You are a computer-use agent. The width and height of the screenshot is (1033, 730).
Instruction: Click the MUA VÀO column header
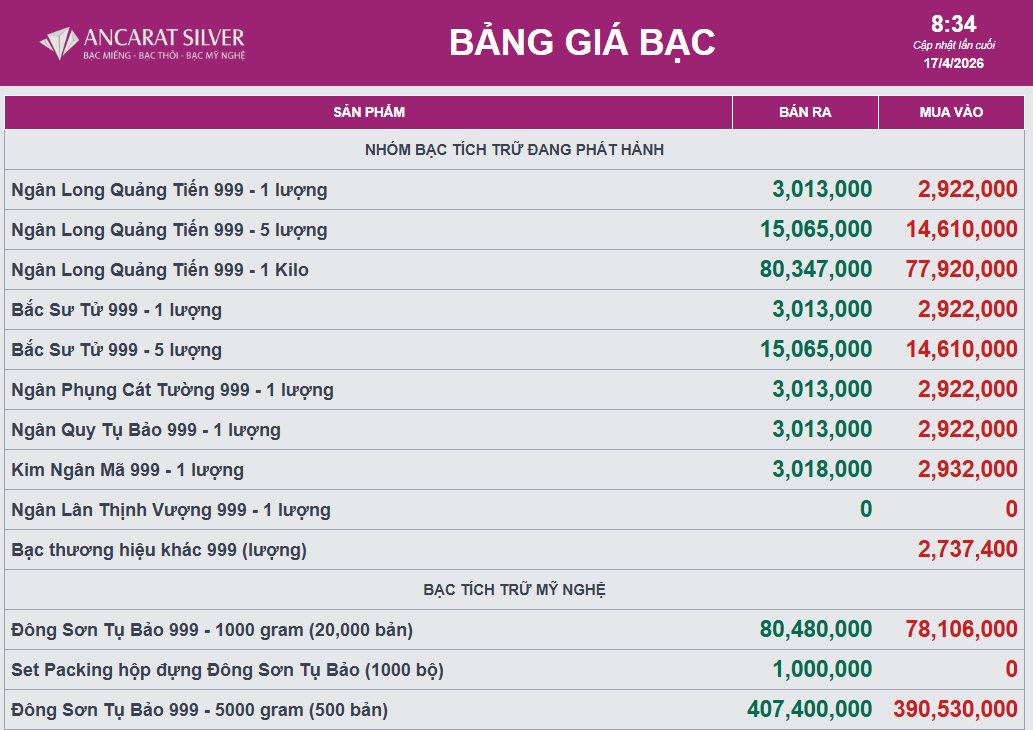[951, 112]
